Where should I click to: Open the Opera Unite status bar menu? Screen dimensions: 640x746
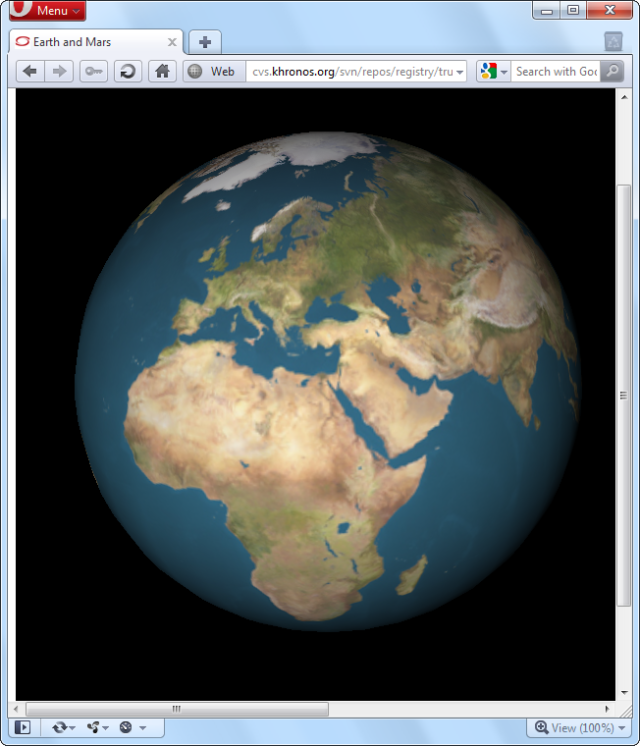point(97,727)
